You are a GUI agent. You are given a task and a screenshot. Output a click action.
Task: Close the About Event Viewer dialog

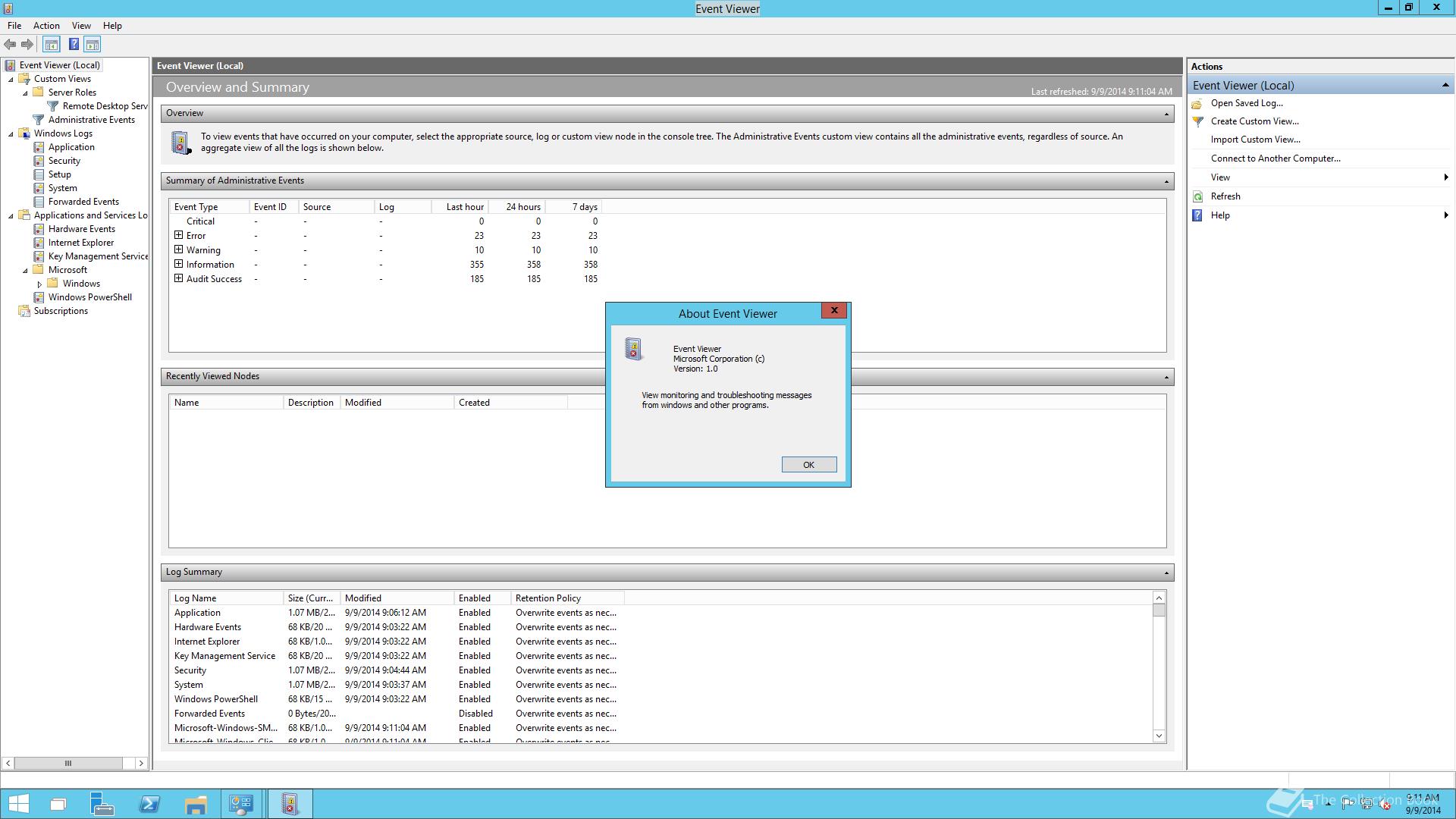click(833, 311)
